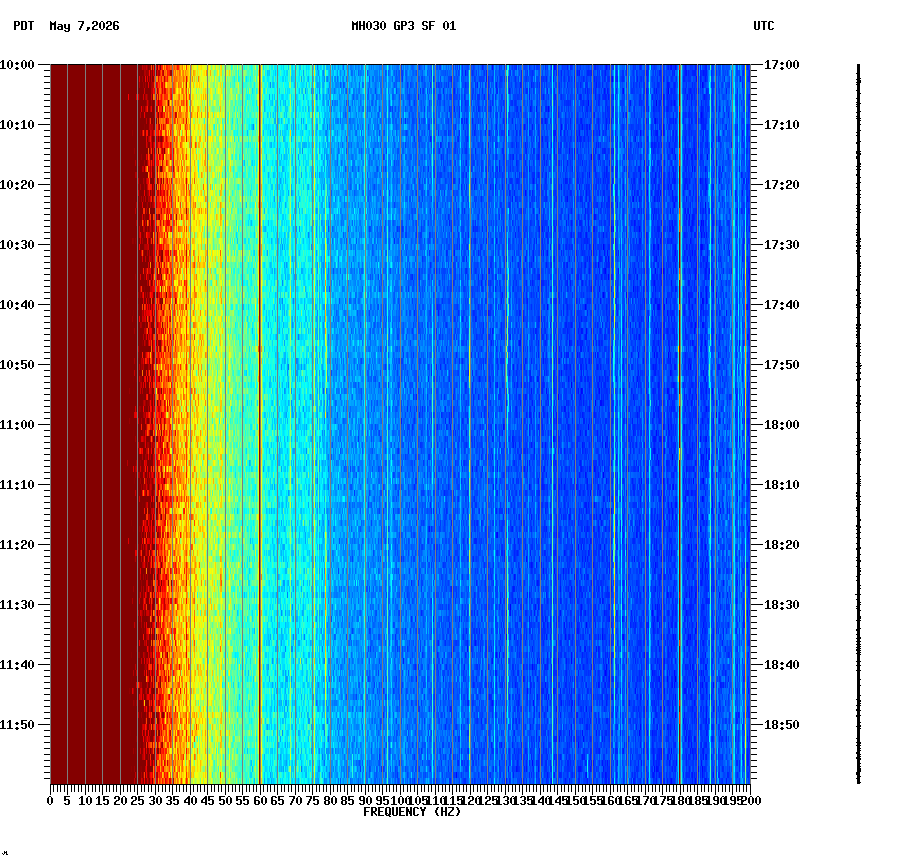Click the 18:50 UTC time label
The width and height of the screenshot is (902, 864).
tap(782, 725)
